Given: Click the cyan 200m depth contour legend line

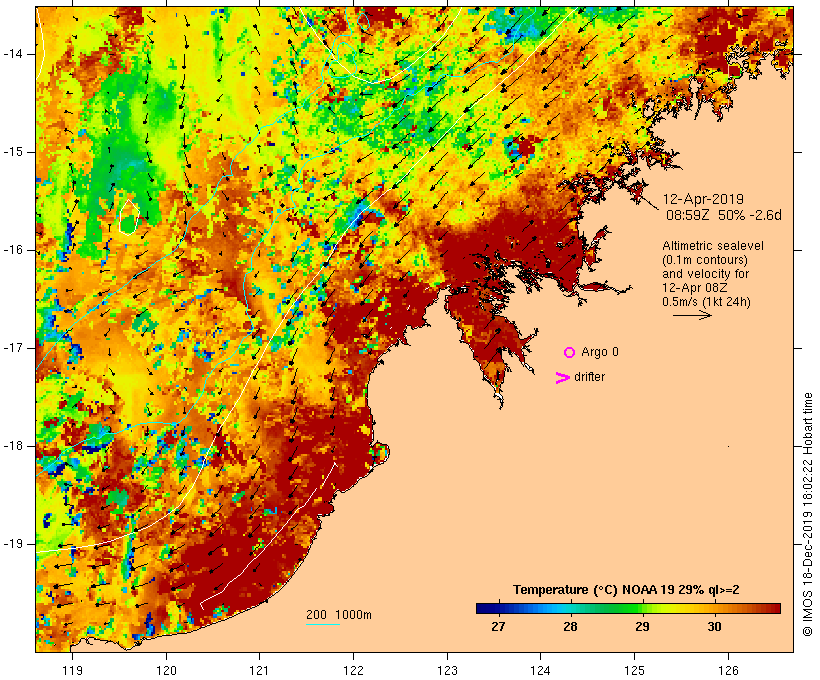Looking at the screenshot, I should click(323, 624).
